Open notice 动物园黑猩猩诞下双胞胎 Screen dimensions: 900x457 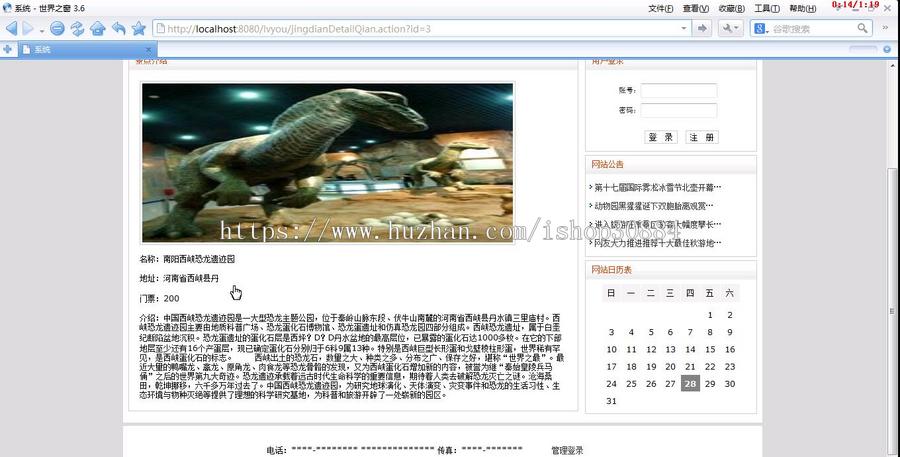pyautogui.click(x=654, y=206)
